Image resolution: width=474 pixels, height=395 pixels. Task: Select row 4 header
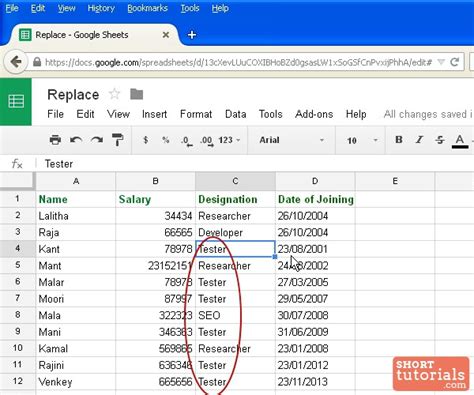[17, 249]
